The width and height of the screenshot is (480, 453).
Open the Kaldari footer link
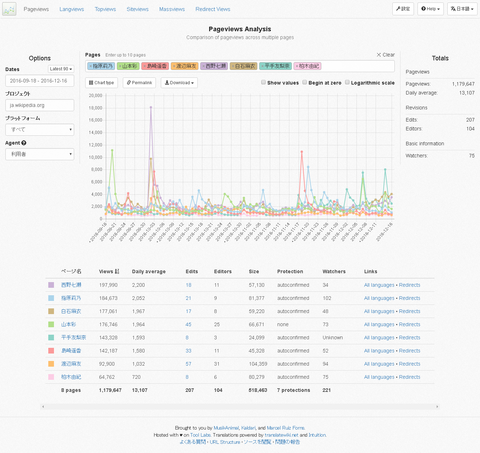point(248,428)
